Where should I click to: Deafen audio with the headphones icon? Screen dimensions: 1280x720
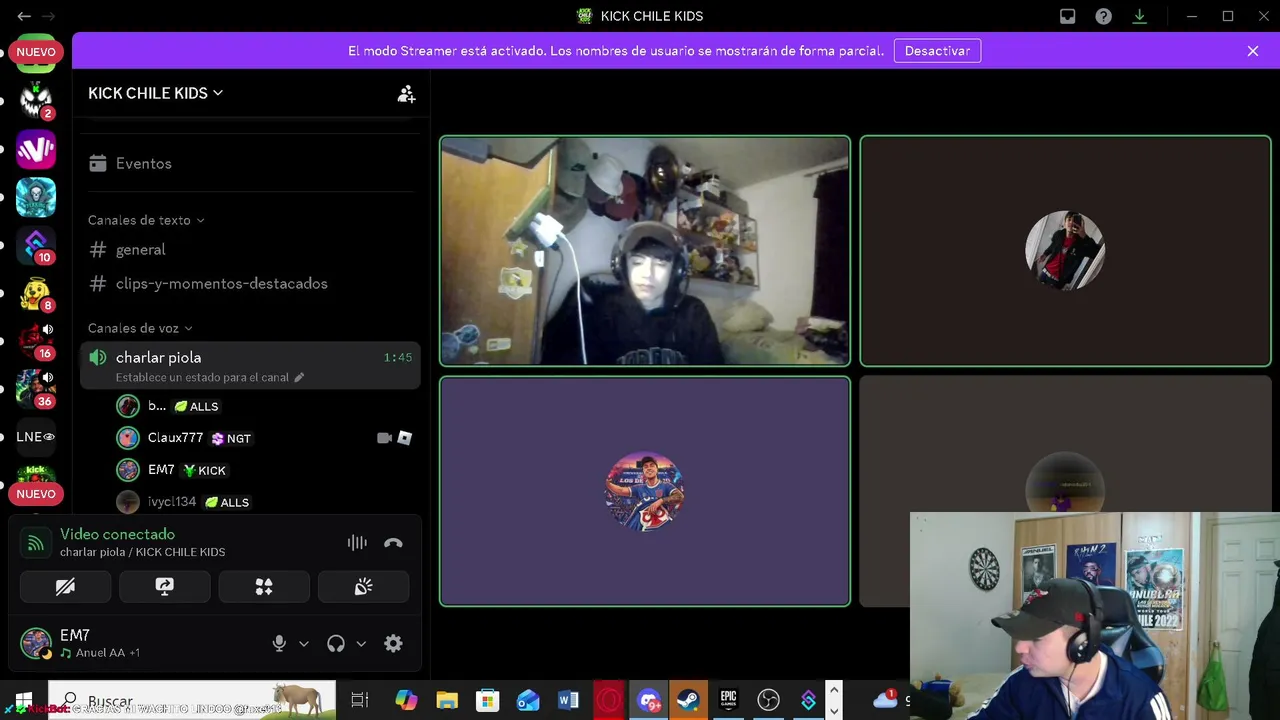pos(336,644)
